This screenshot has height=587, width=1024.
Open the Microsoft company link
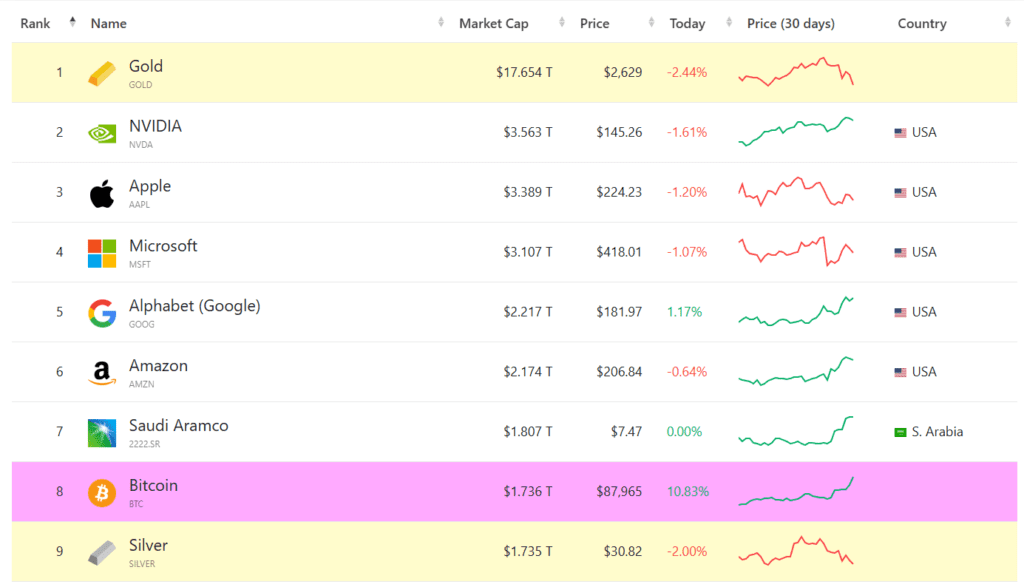tap(163, 246)
